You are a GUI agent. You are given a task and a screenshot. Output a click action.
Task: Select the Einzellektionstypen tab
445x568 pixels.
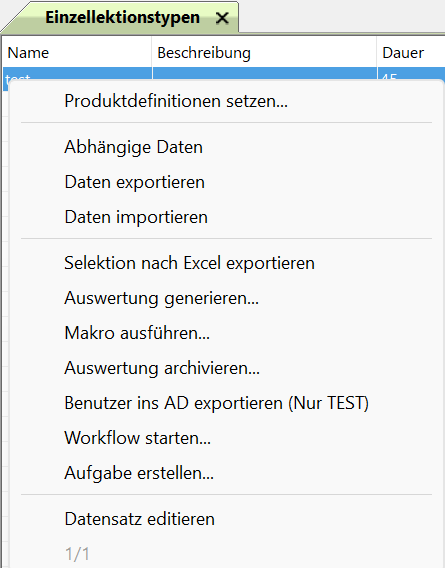point(122,17)
